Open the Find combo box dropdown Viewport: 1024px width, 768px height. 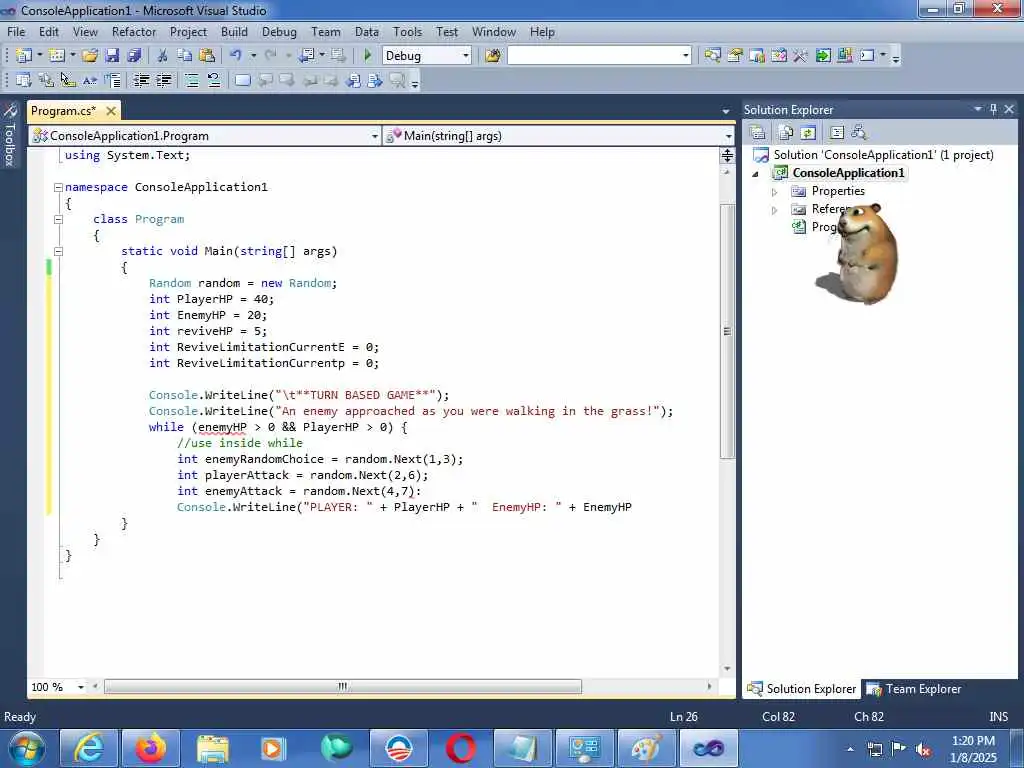685,56
